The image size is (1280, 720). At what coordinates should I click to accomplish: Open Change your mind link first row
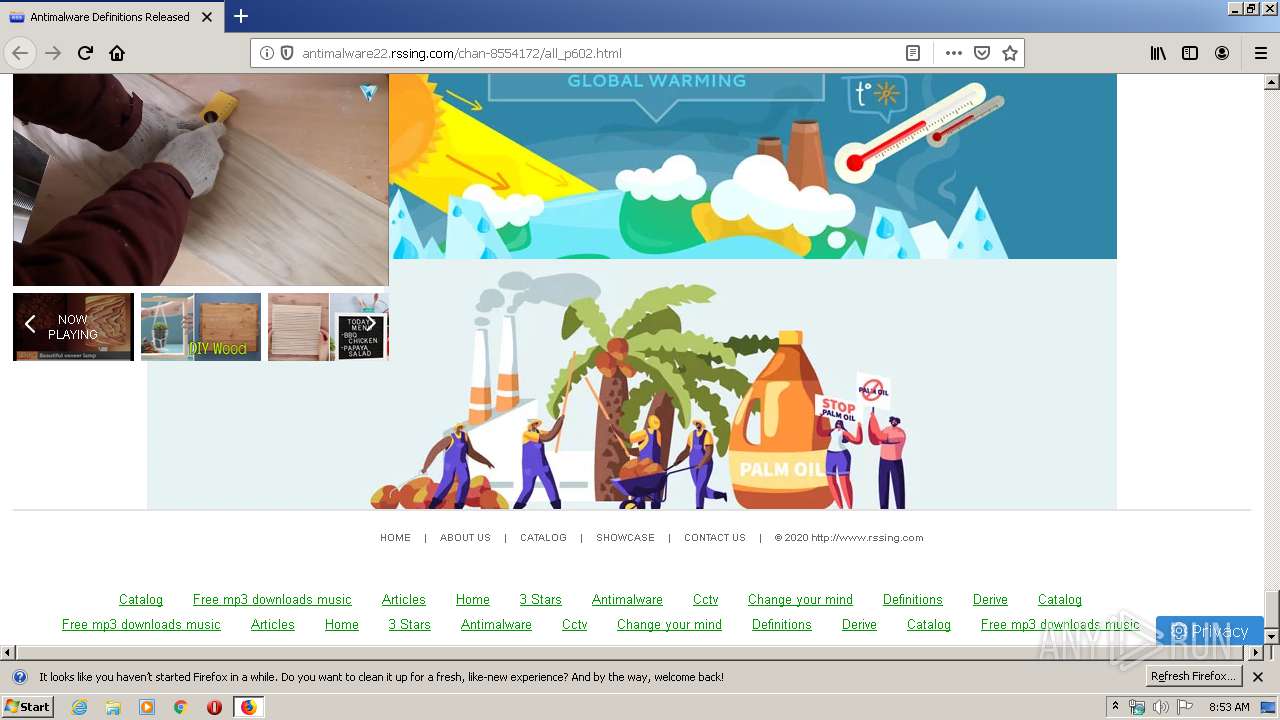[x=800, y=600]
